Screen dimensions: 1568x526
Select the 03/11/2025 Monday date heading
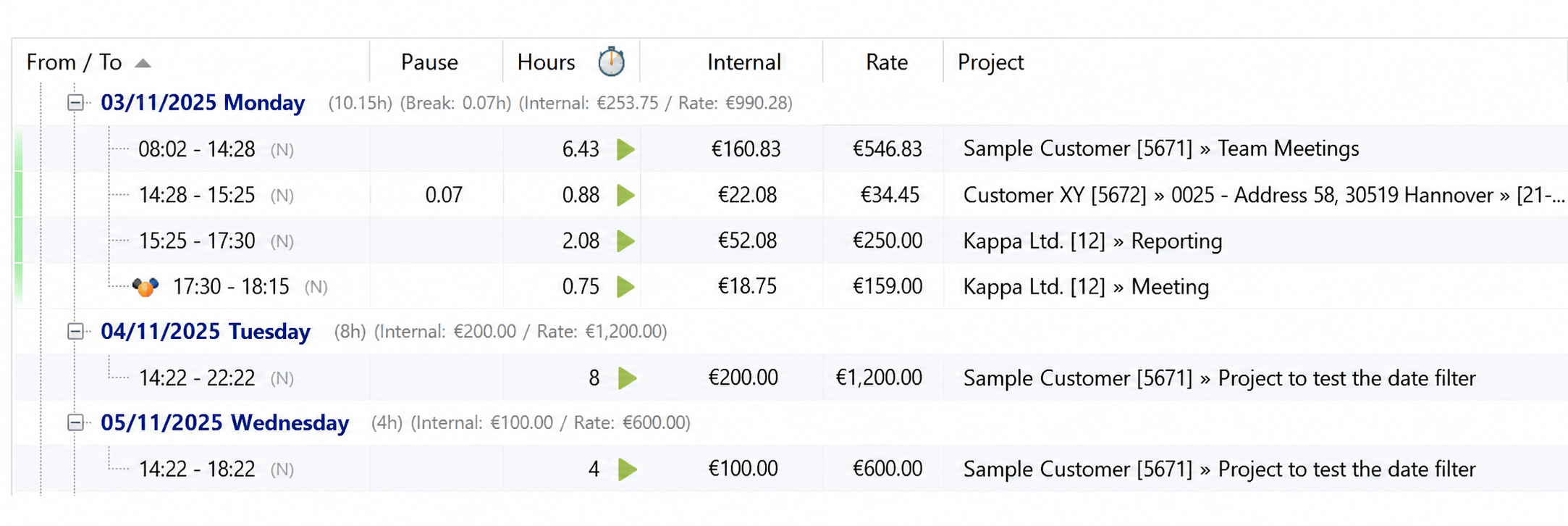(203, 103)
